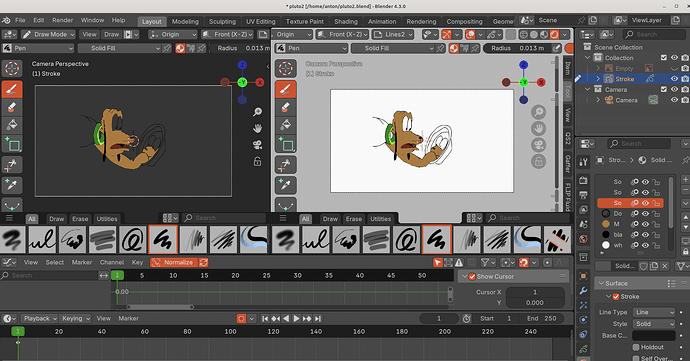
Task: Click the zoom magnifier icon in left viewport
Action: [257, 112]
